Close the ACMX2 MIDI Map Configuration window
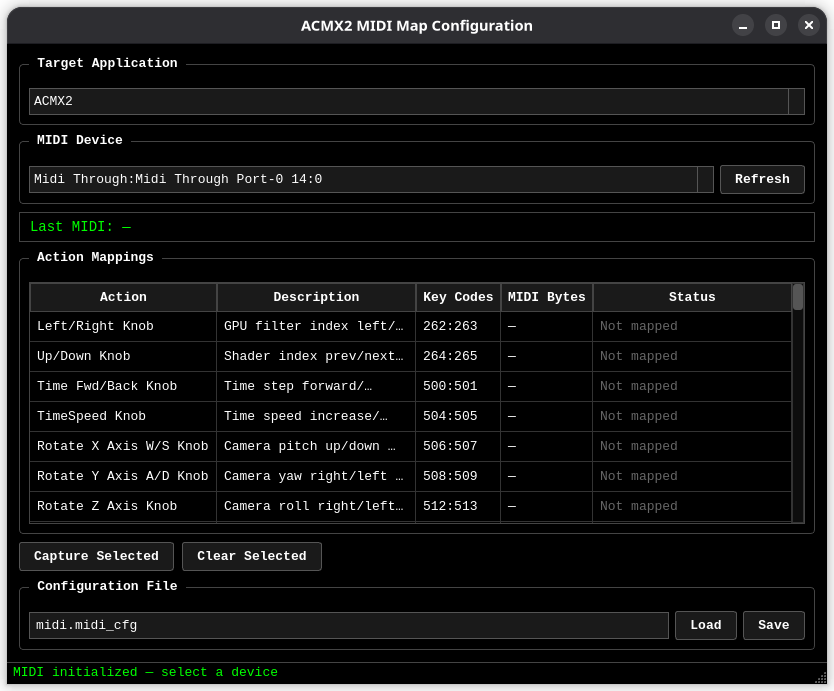 point(808,26)
